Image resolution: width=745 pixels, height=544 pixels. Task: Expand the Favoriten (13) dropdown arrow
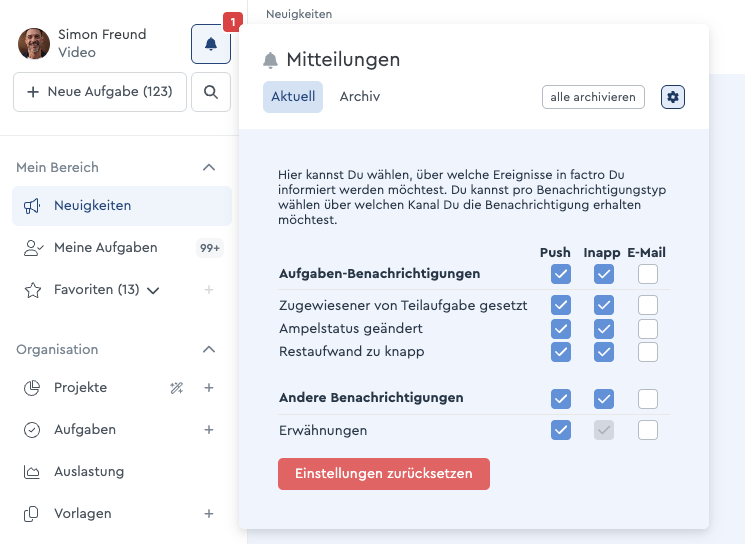click(153, 290)
